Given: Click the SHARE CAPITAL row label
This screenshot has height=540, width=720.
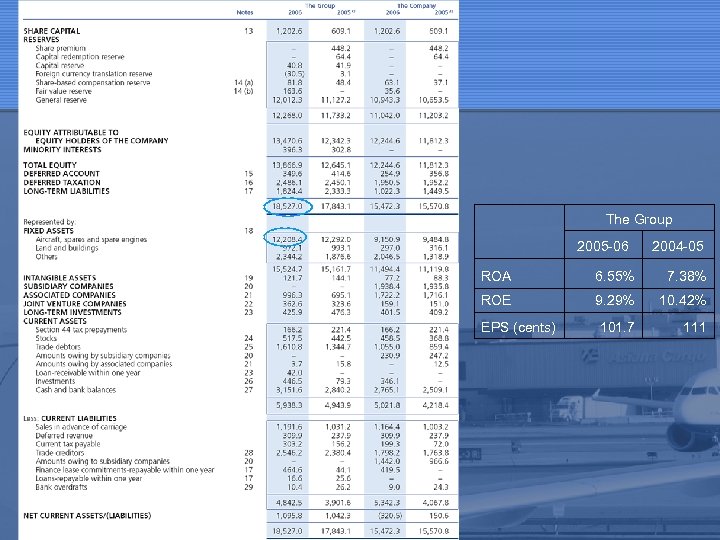Looking at the screenshot, I should tap(51, 31).
